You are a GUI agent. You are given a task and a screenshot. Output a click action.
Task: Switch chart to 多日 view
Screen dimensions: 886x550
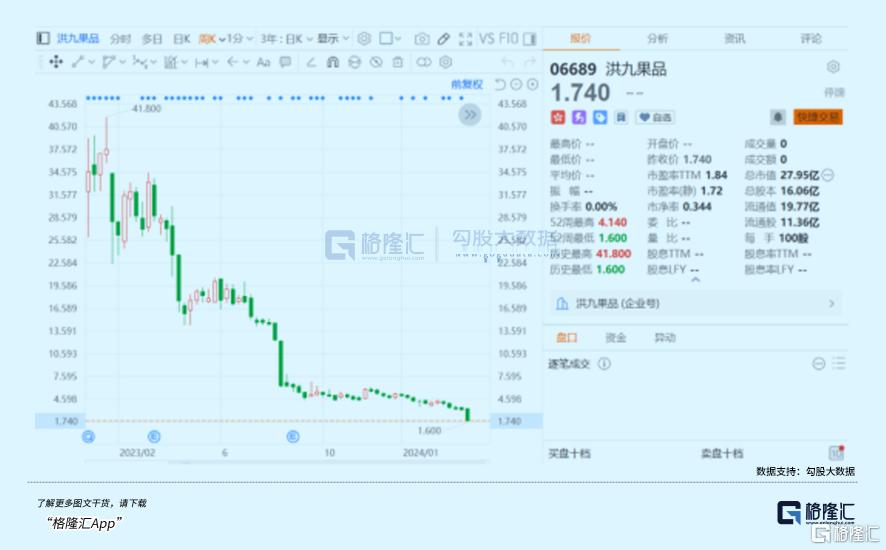152,38
